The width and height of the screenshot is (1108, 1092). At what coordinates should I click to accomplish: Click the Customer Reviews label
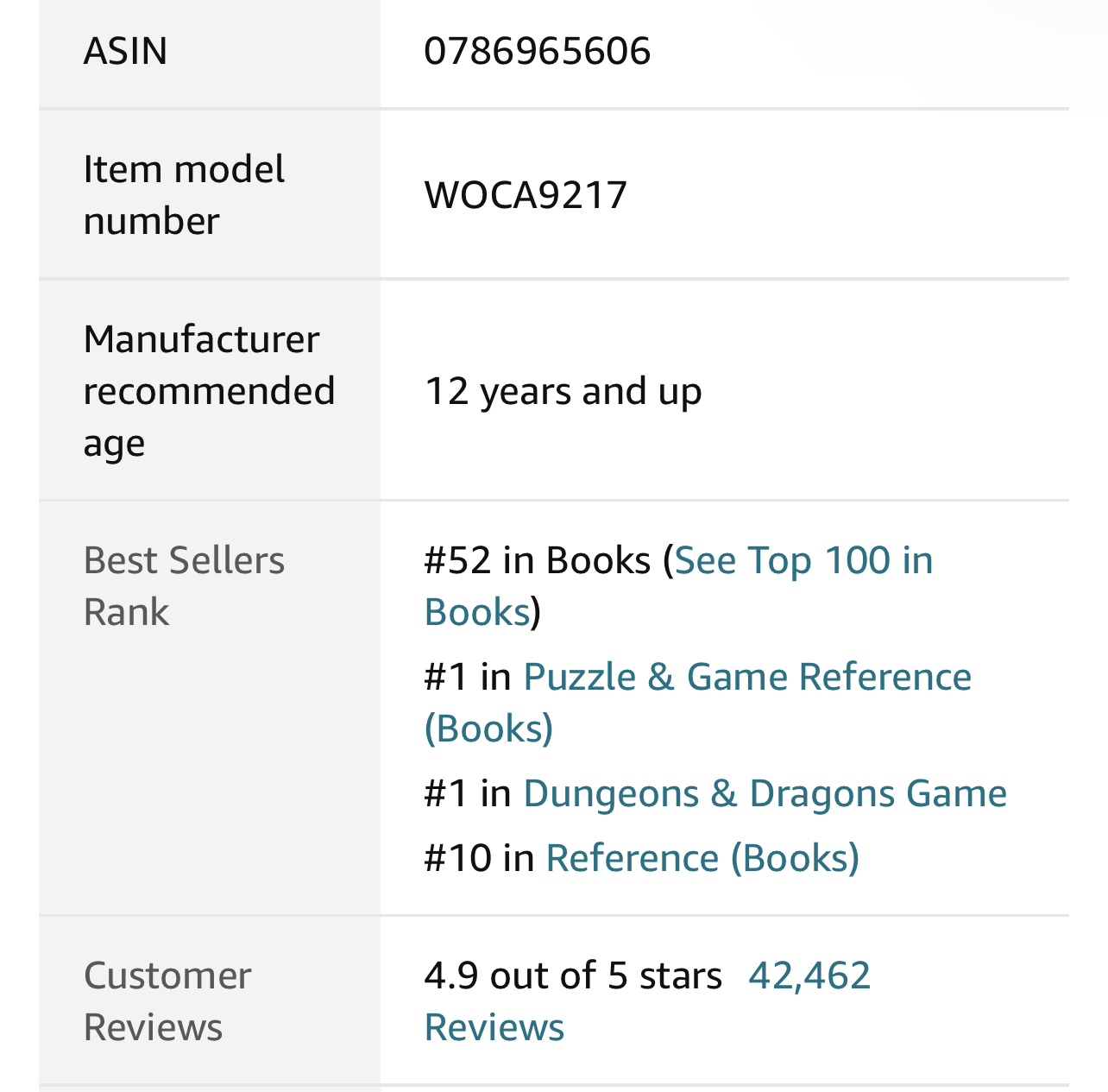[167, 1001]
